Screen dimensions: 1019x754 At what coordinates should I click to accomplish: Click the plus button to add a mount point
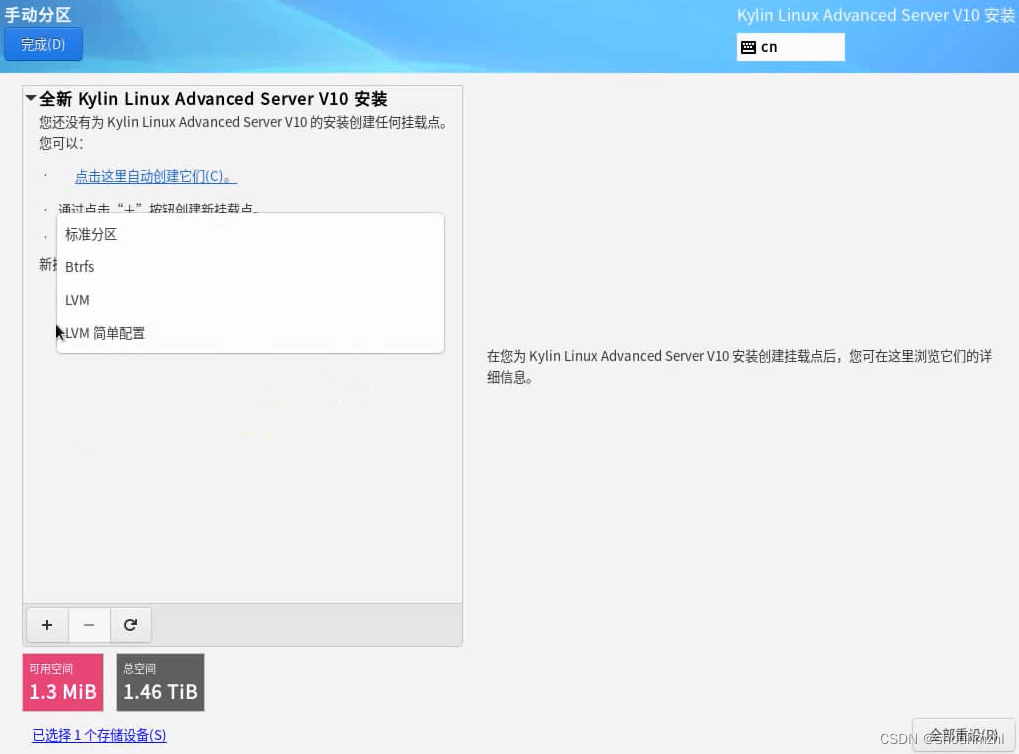(x=47, y=625)
